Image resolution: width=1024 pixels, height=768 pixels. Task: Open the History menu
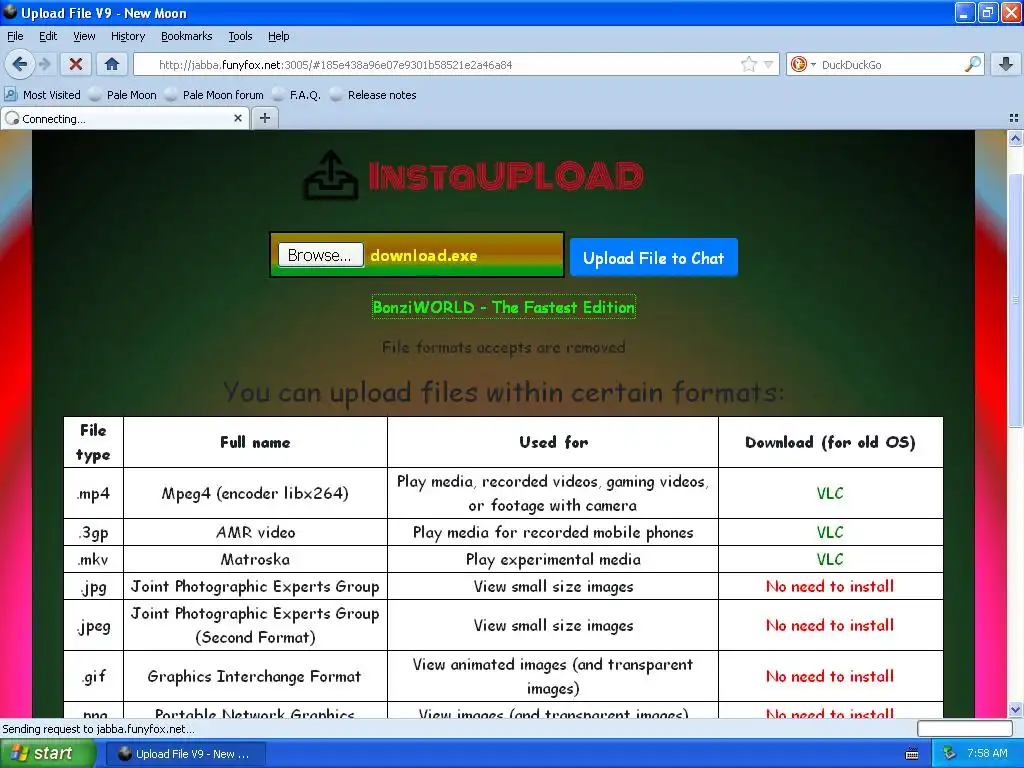point(127,36)
